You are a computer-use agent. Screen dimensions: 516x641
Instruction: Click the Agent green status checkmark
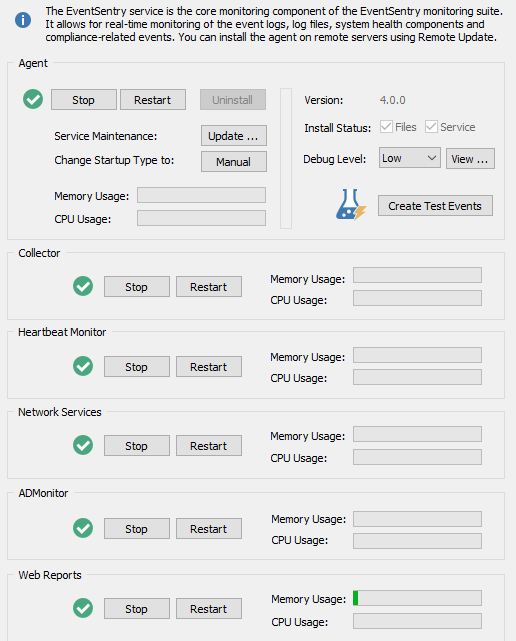33,99
